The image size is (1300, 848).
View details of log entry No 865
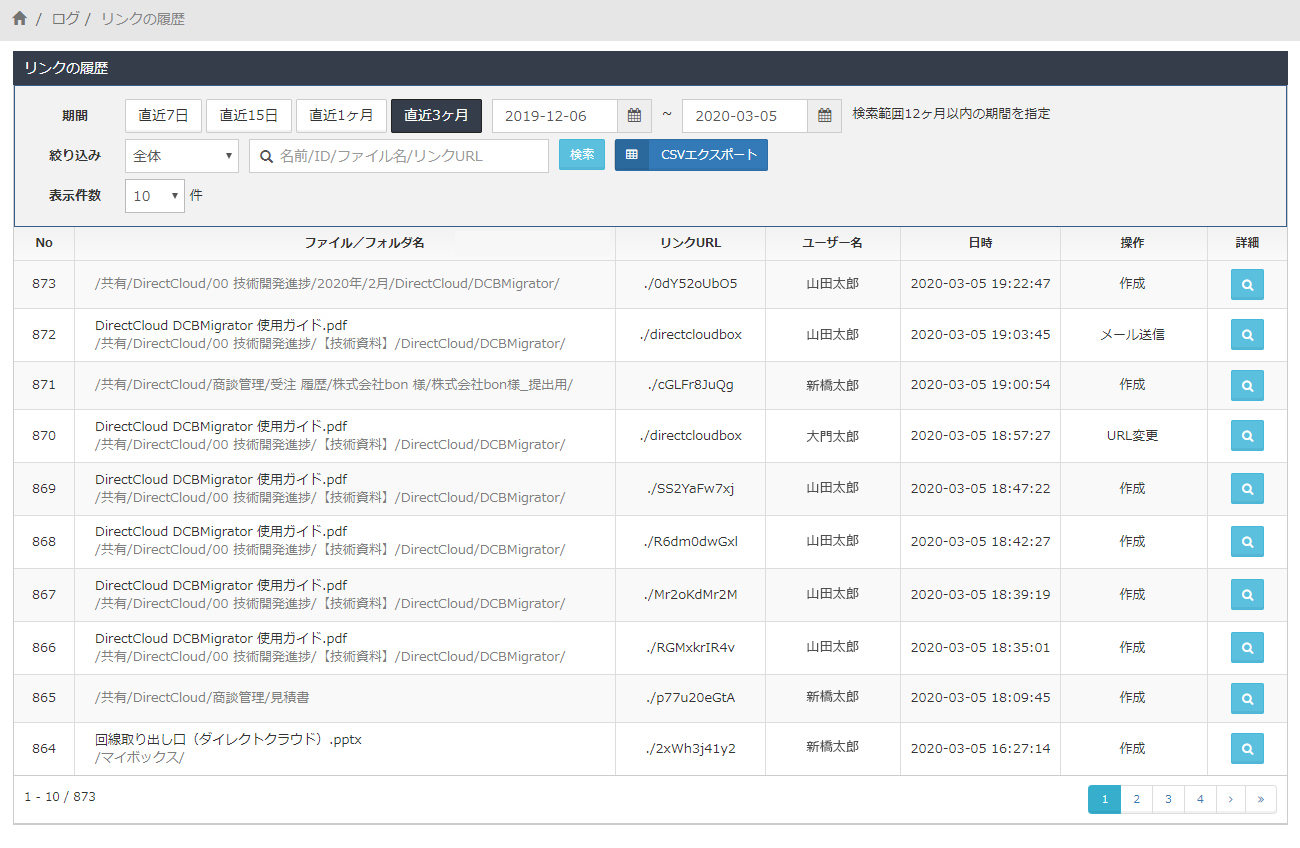(x=1247, y=698)
